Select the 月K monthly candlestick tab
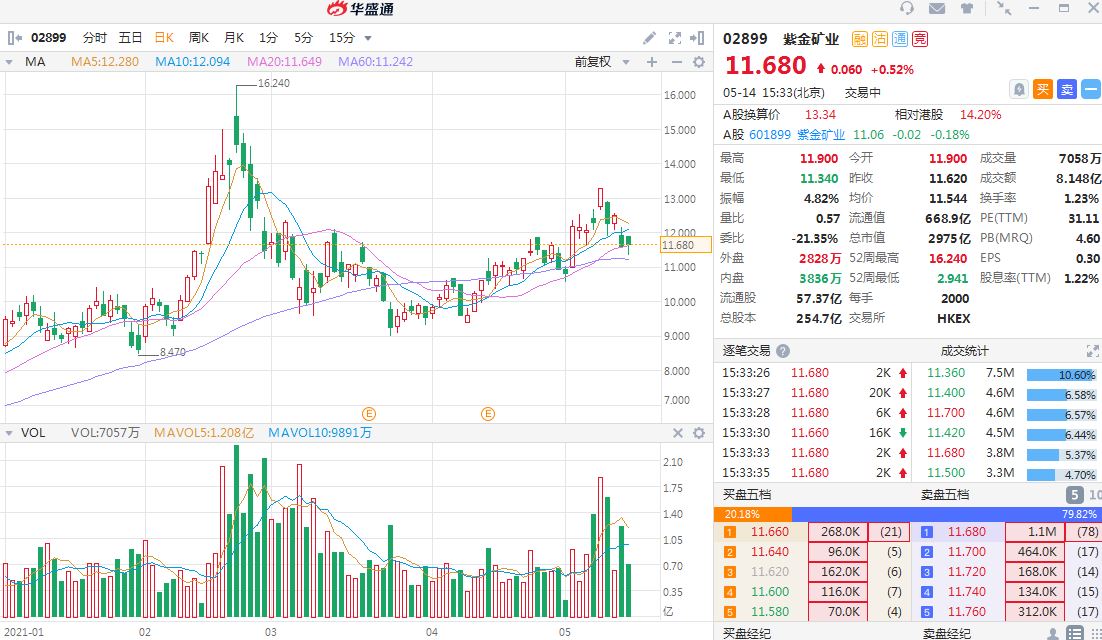The image size is (1102, 640). point(233,38)
